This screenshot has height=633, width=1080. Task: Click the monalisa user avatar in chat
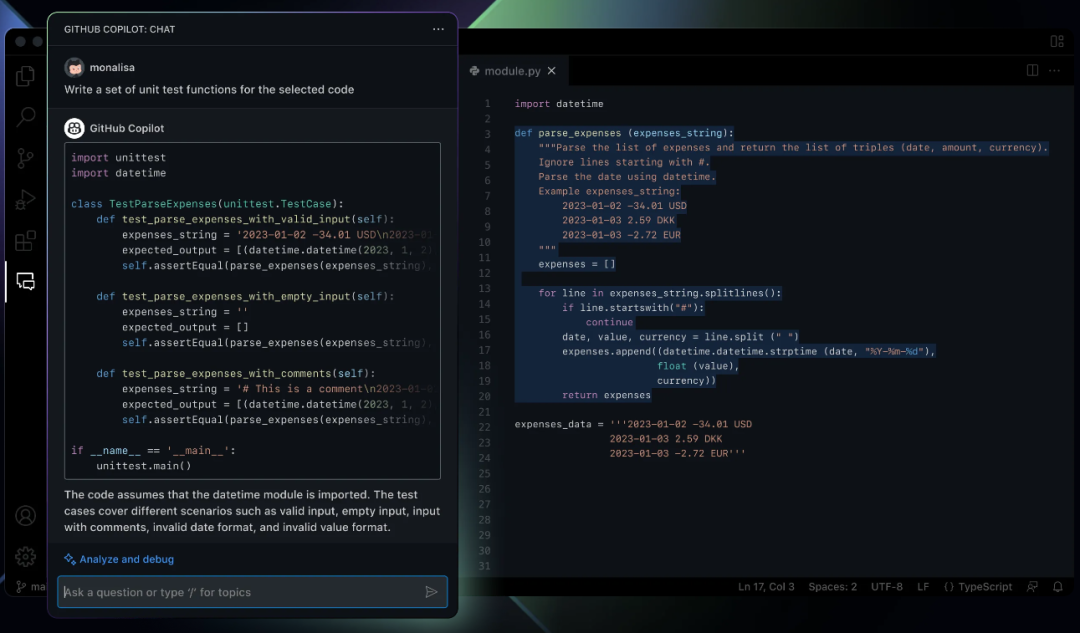74,68
